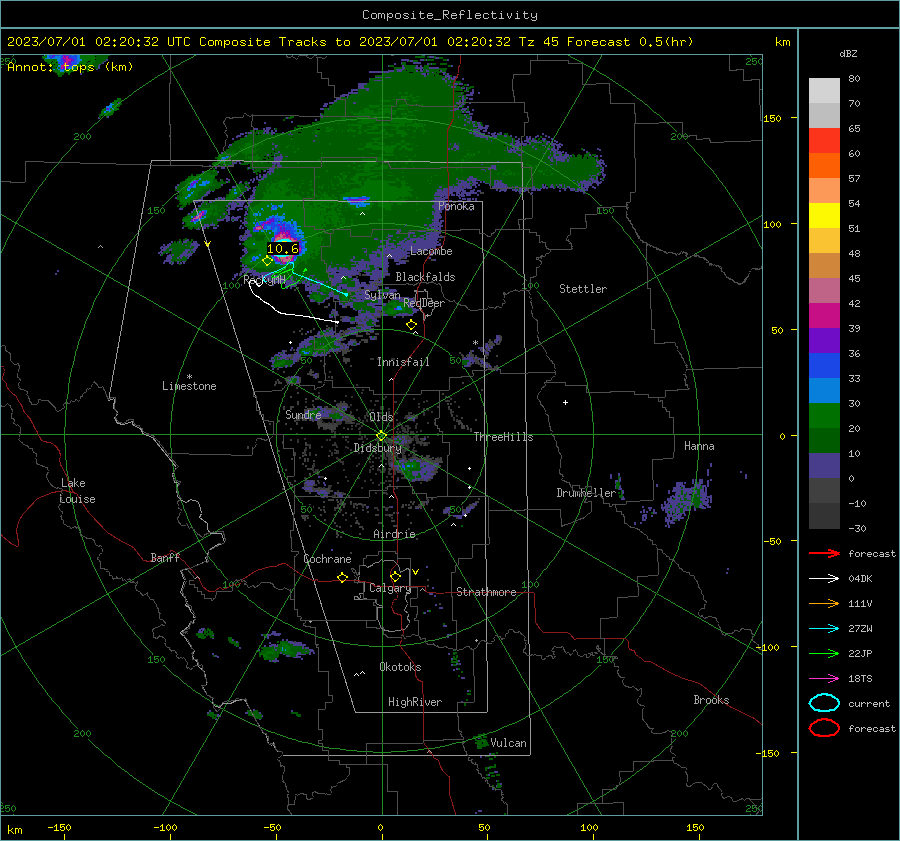Image resolution: width=900 pixels, height=841 pixels.
Task: Click the Composite_Reflectivity title
Action: (450, 15)
